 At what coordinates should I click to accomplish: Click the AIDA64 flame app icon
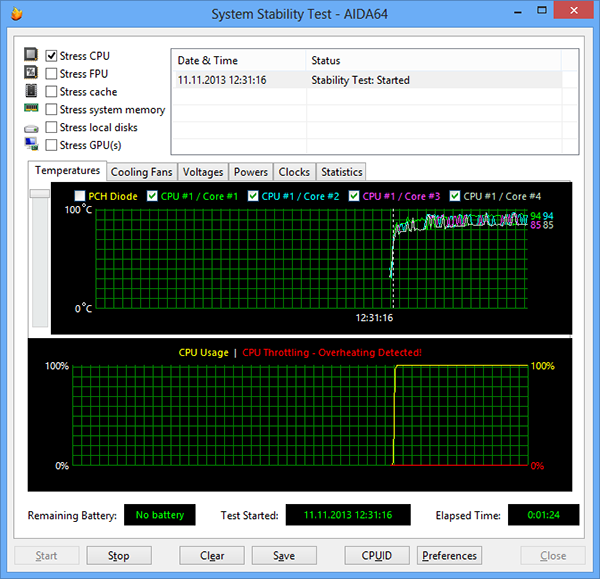16,14
